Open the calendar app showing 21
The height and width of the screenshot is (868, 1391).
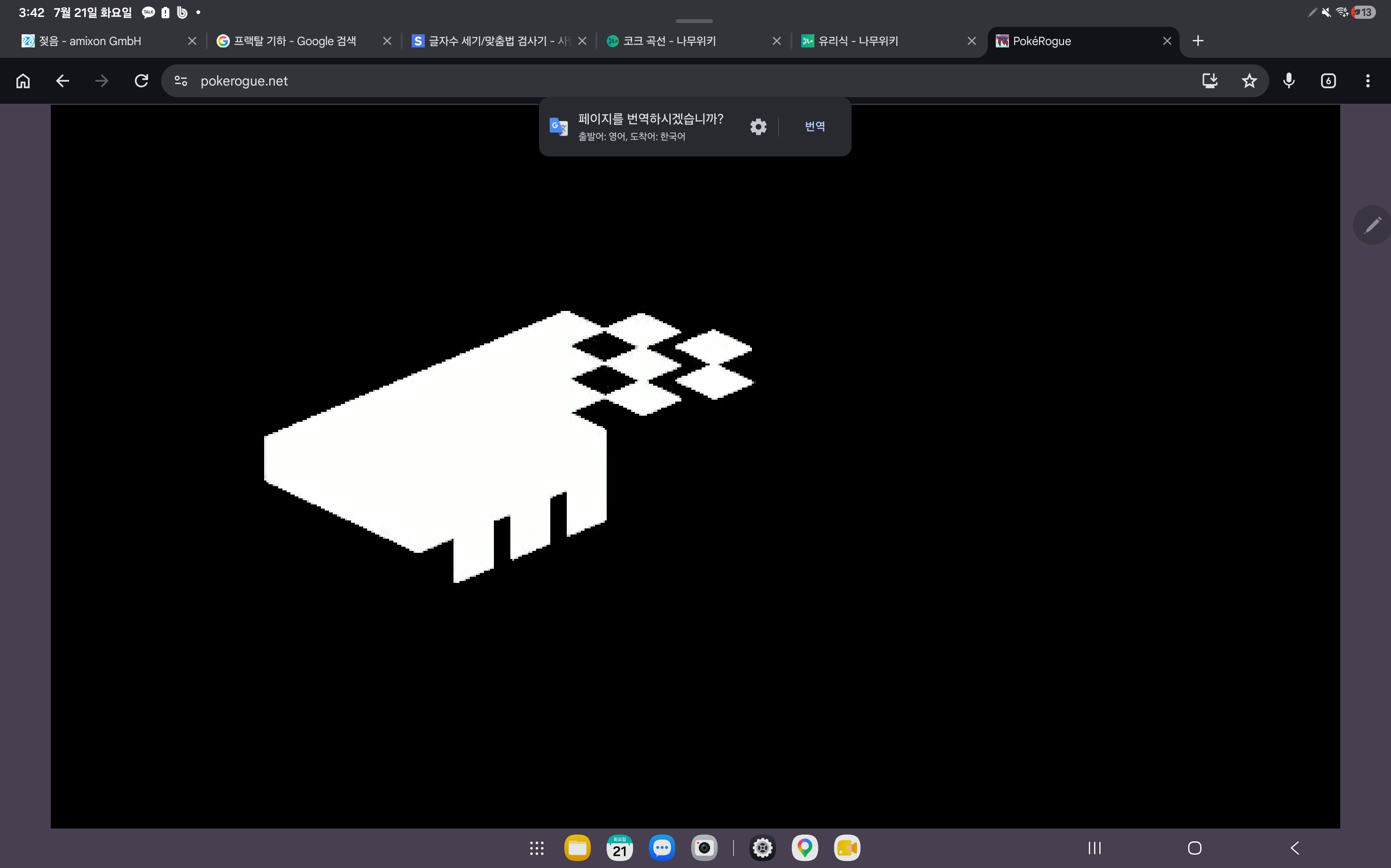[x=620, y=848]
